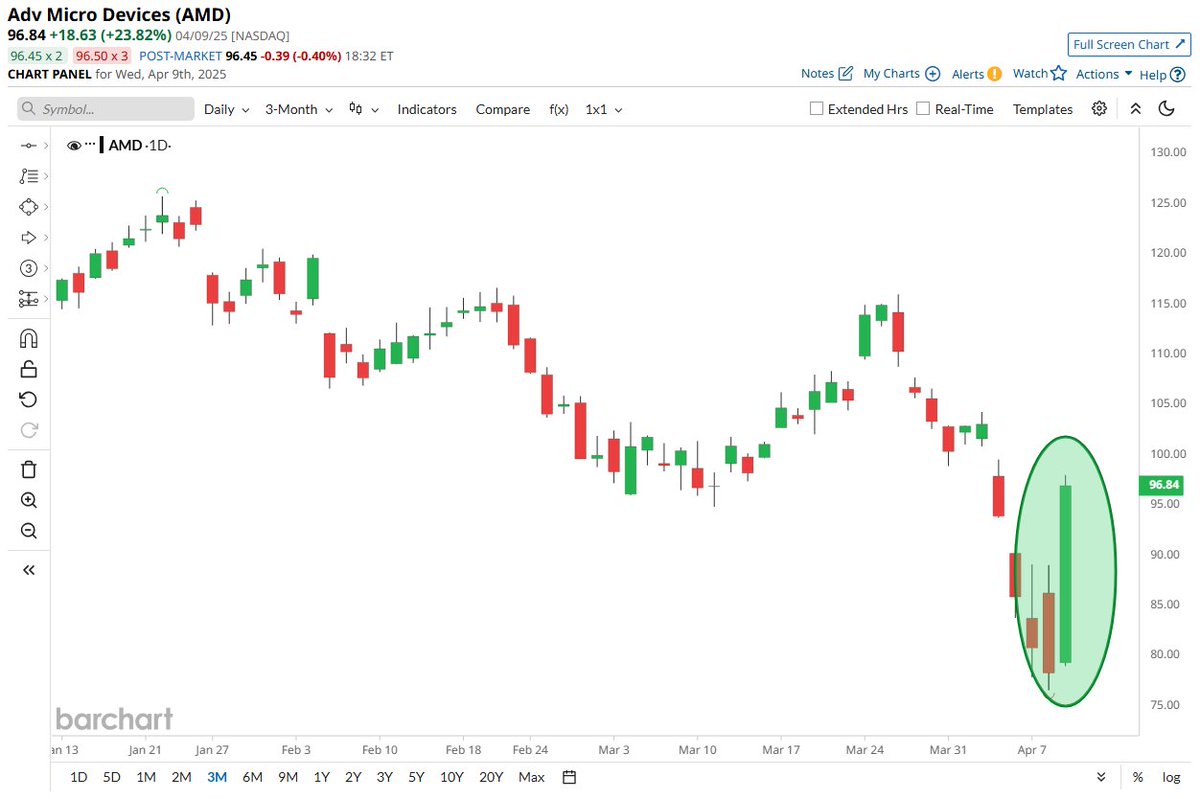This screenshot has height=799, width=1200.
Task: Zoom in with magnifier plus icon
Action: tap(28, 500)
